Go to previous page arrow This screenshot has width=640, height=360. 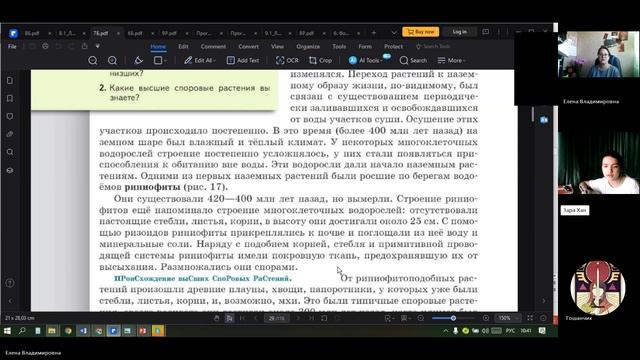click(x=256, y=318)
